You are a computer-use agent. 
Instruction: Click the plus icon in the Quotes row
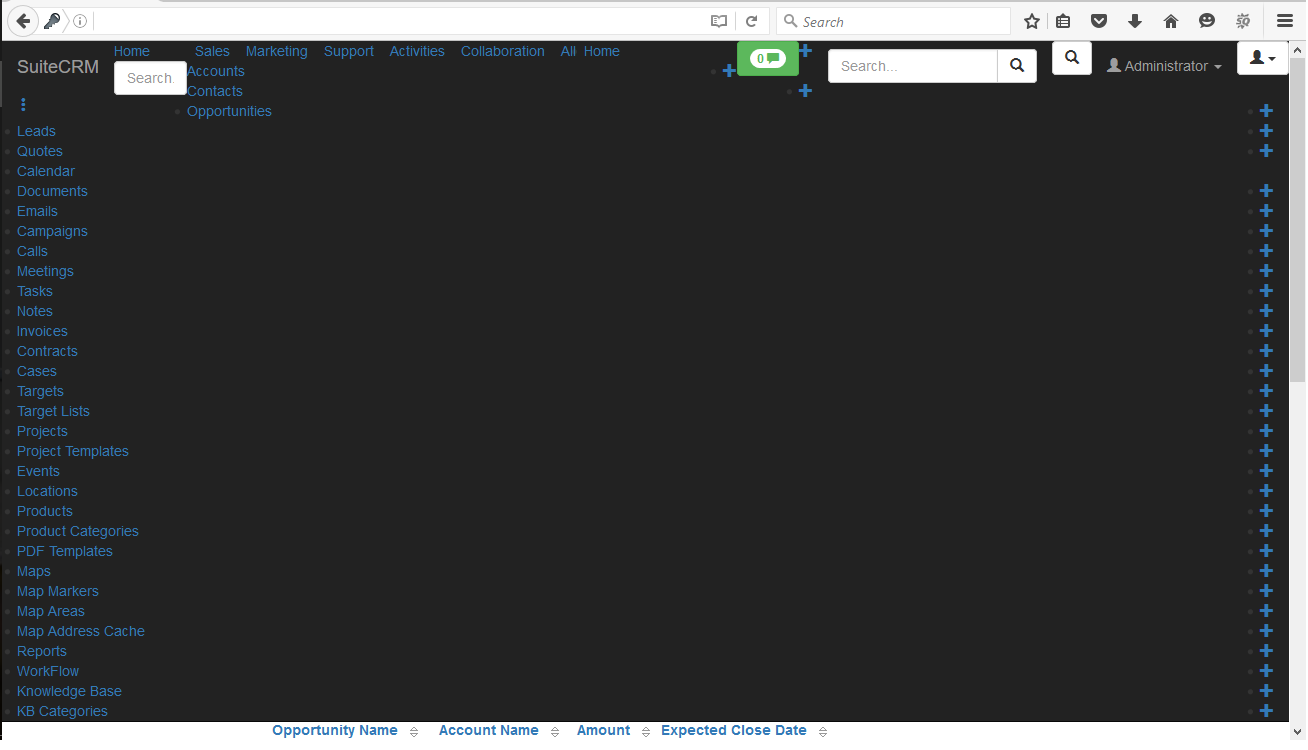coord(1266,151)
